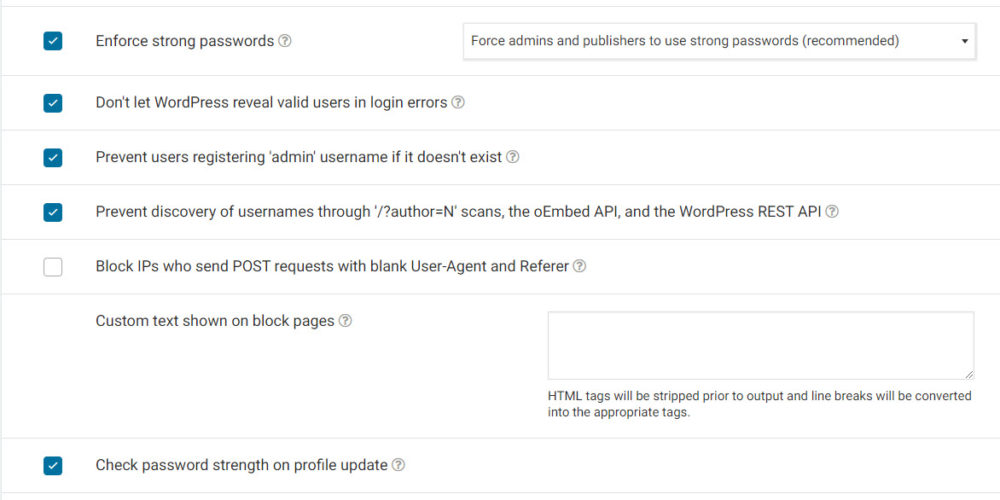
Task: Uncheck prevent registering 'admin' username
Action: click(x=53, y=157)
